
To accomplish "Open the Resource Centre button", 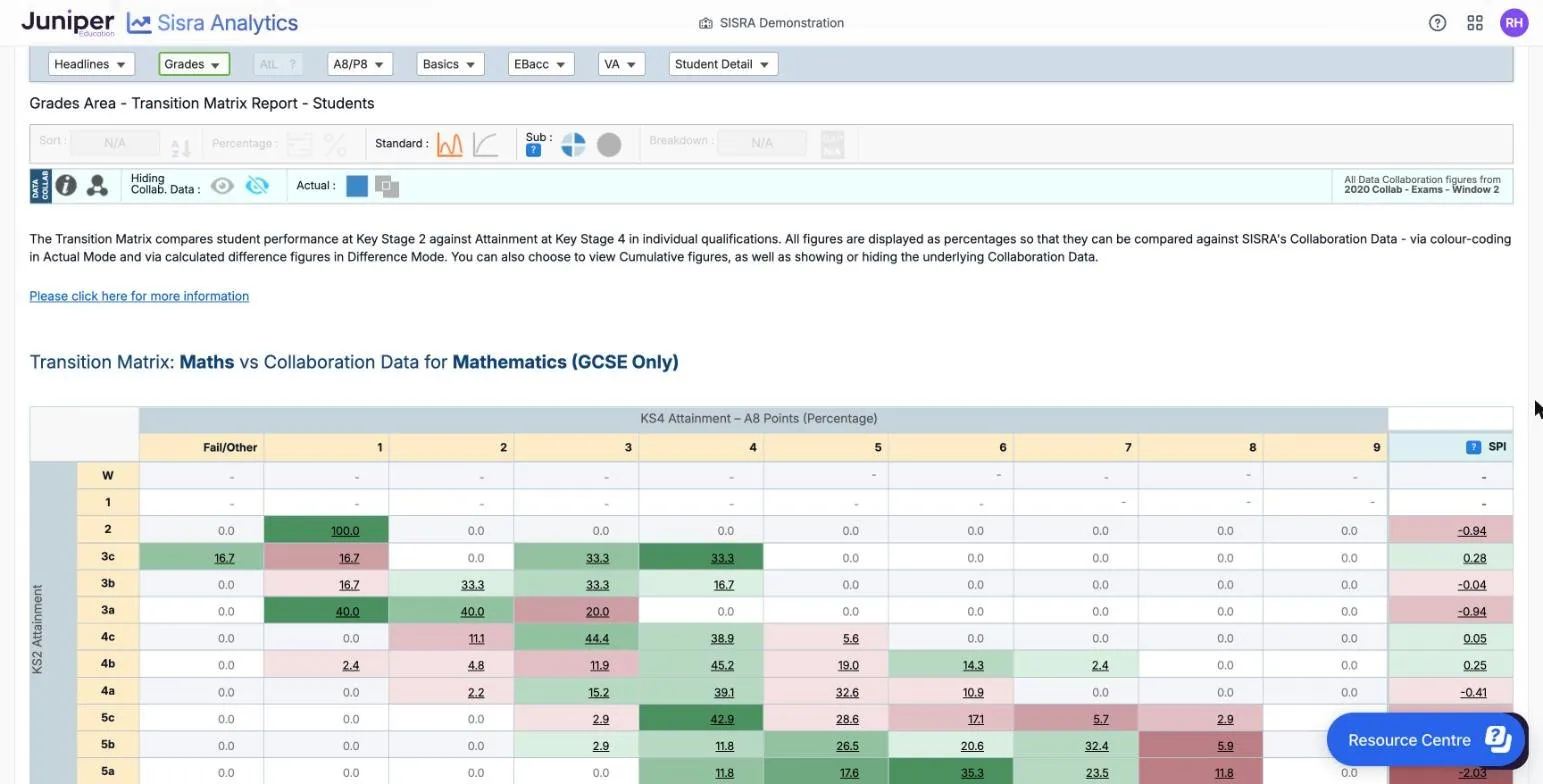I will pyautogui.click(x=1426, y=740).
